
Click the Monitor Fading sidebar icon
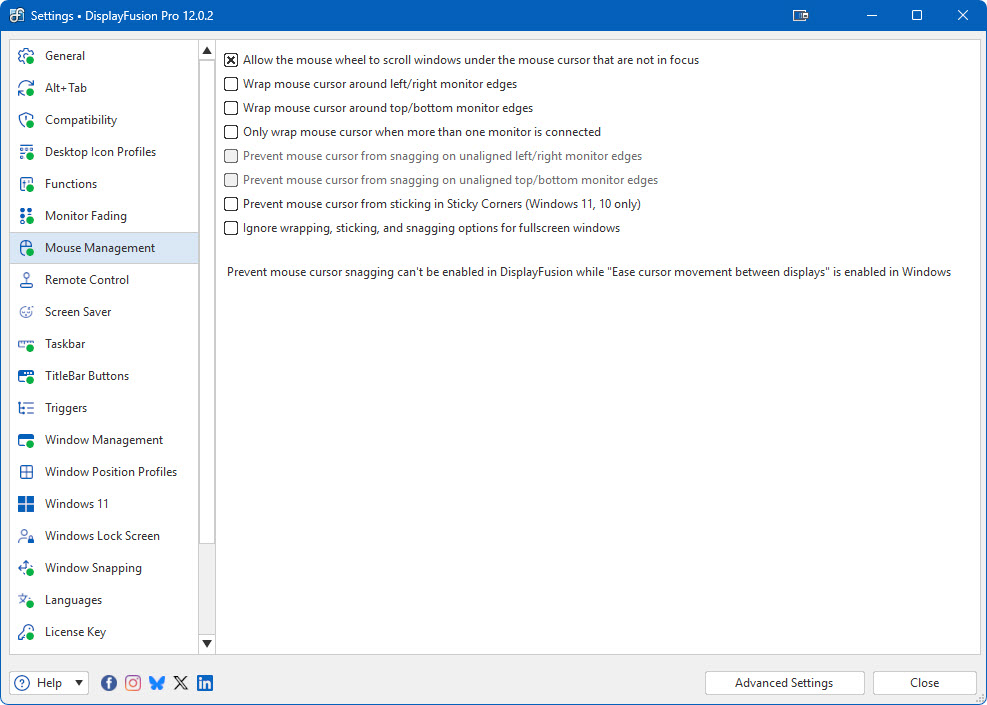click(x=27, y=216)
